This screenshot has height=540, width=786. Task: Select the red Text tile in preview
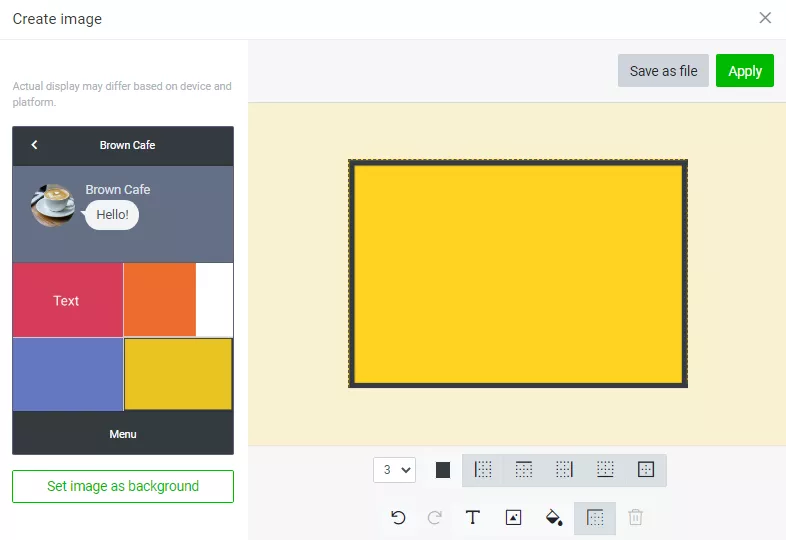click(68, 300)
